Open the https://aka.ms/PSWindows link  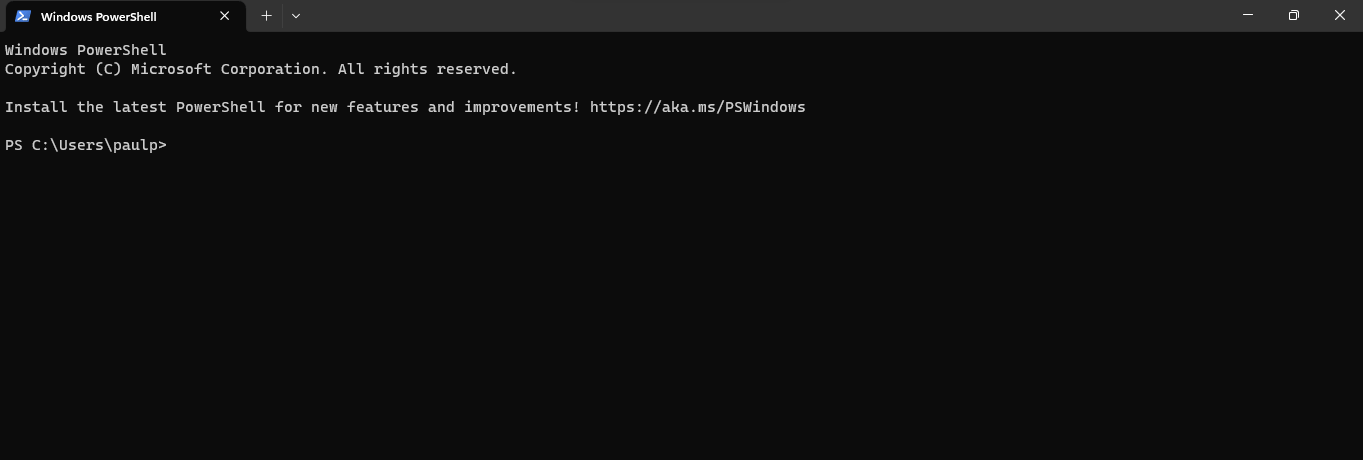click(697, 107)
